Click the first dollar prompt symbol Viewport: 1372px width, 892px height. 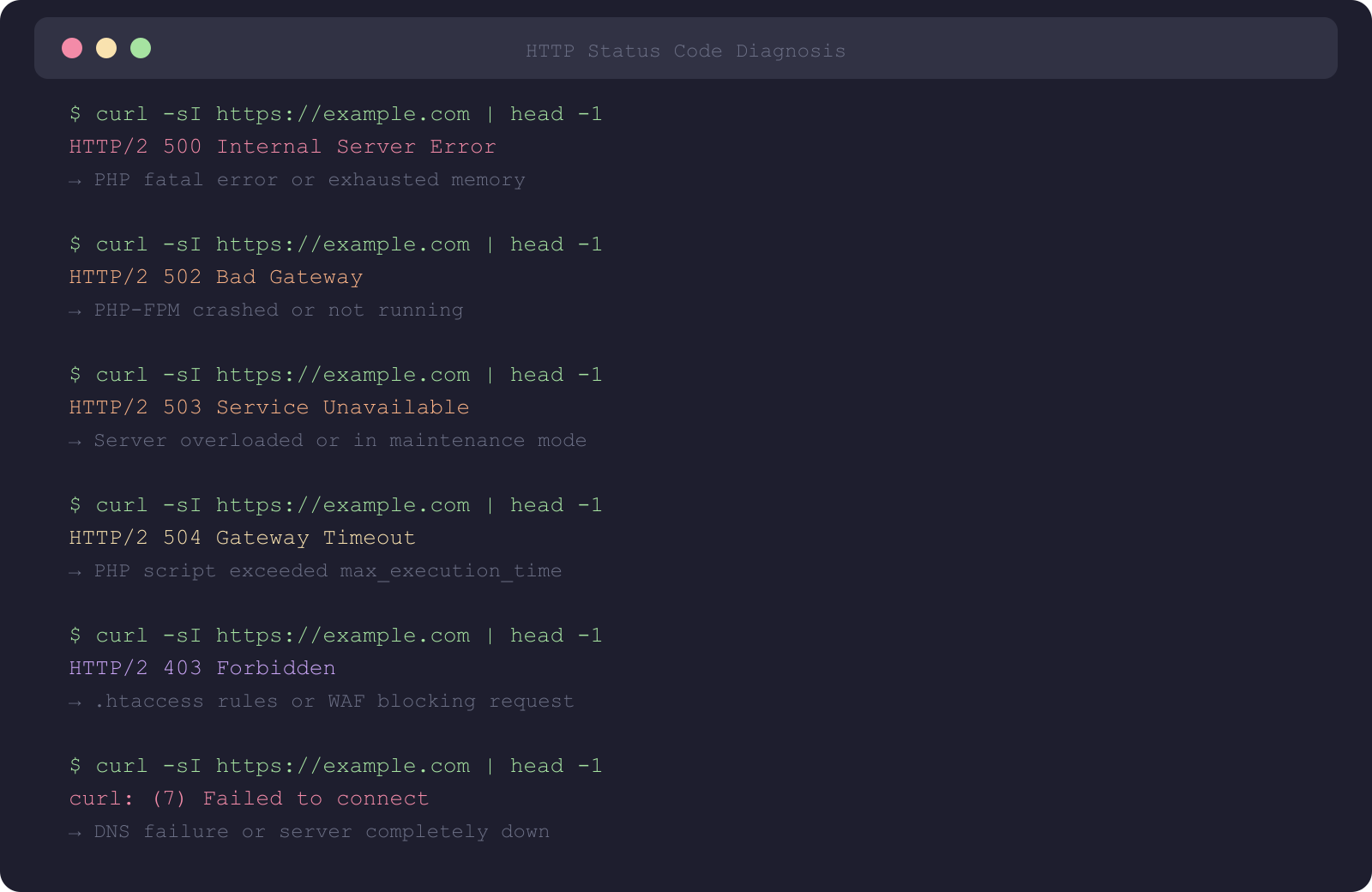click(75, 113)
